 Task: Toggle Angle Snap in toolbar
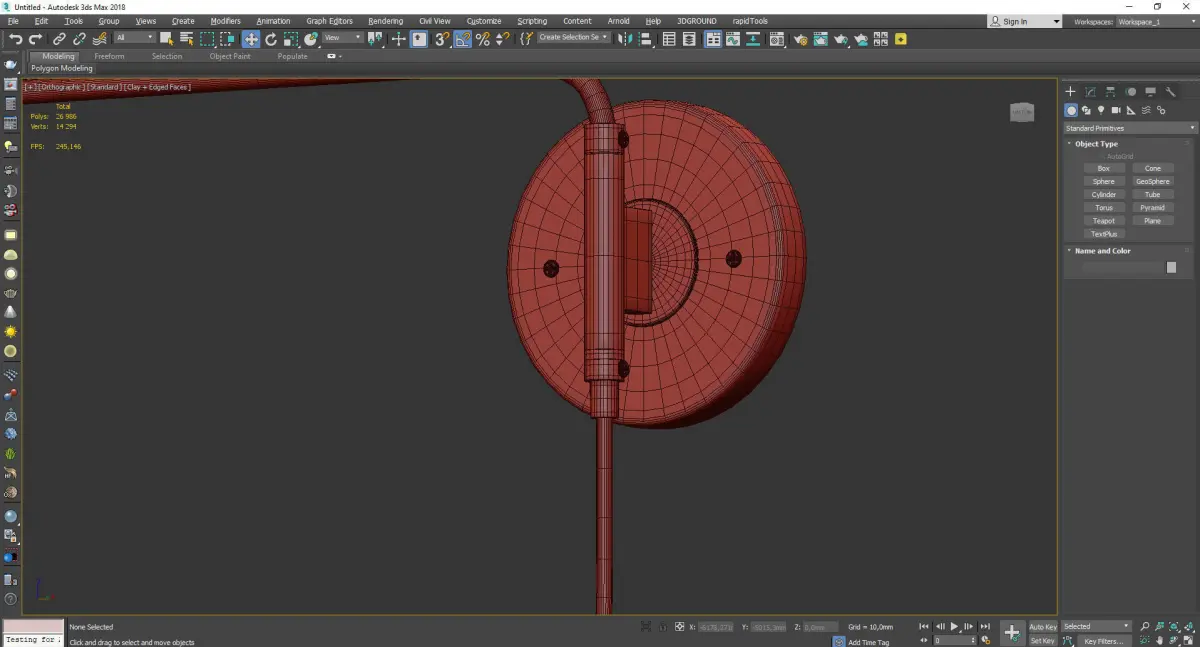tap(462, 39)
